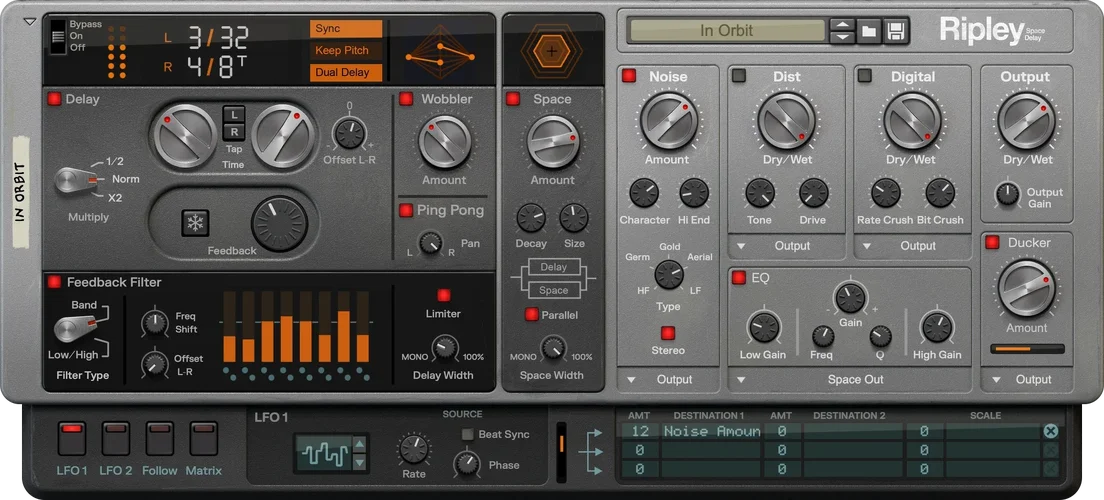
Task: Click the orange hexagon plus Space icon
Action: 552,50
